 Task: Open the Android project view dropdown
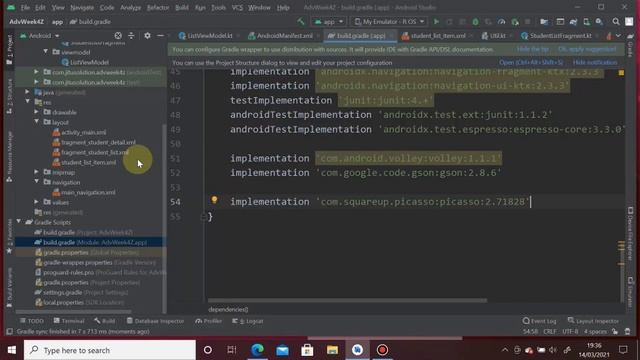pos(40,36)
